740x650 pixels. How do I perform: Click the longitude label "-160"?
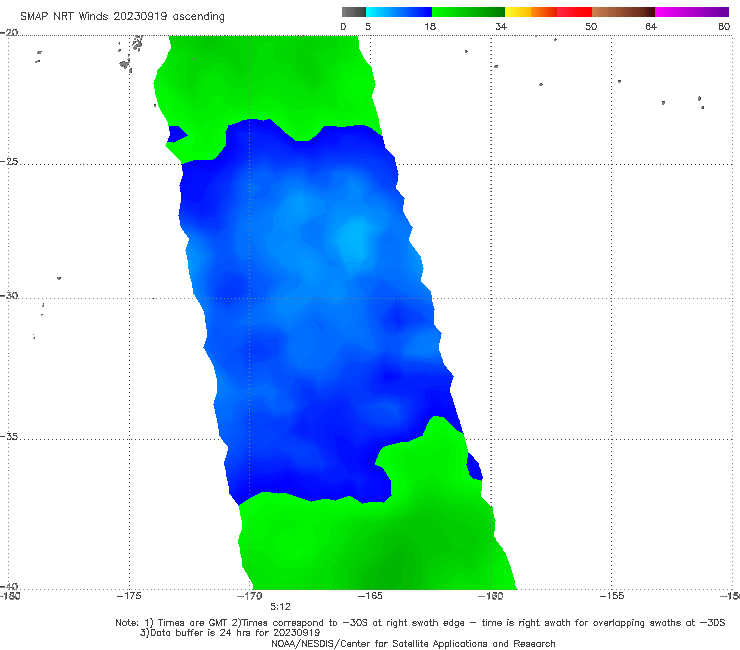pos(491,596)
